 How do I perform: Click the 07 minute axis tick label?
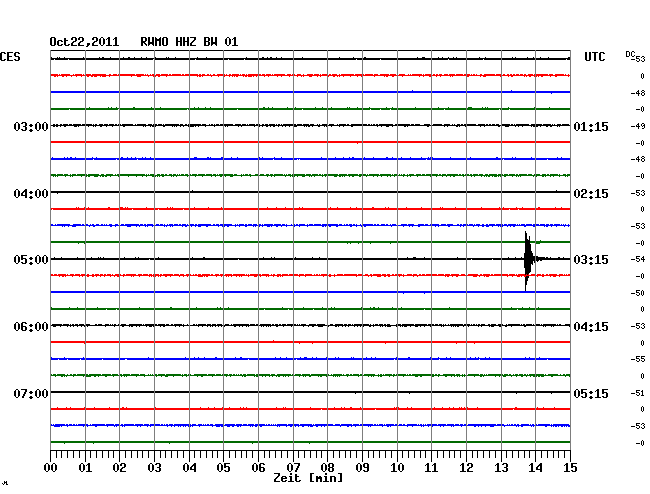click(x=293, y=468)
